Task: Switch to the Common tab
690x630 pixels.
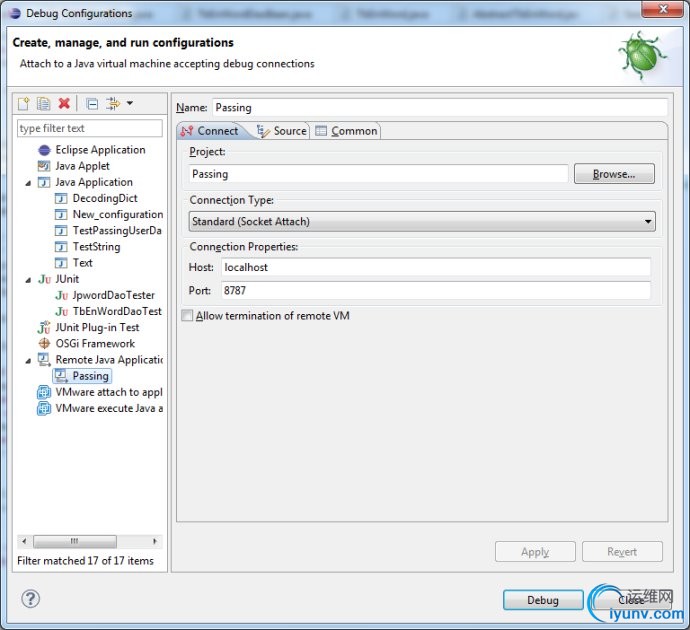Action: [346, 131]
